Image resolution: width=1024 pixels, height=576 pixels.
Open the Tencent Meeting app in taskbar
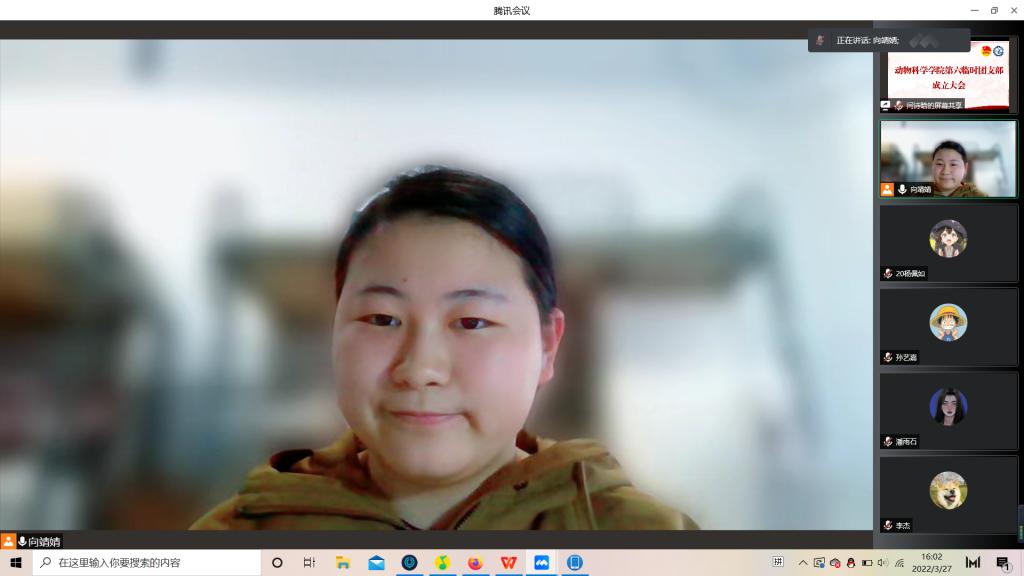541,563
